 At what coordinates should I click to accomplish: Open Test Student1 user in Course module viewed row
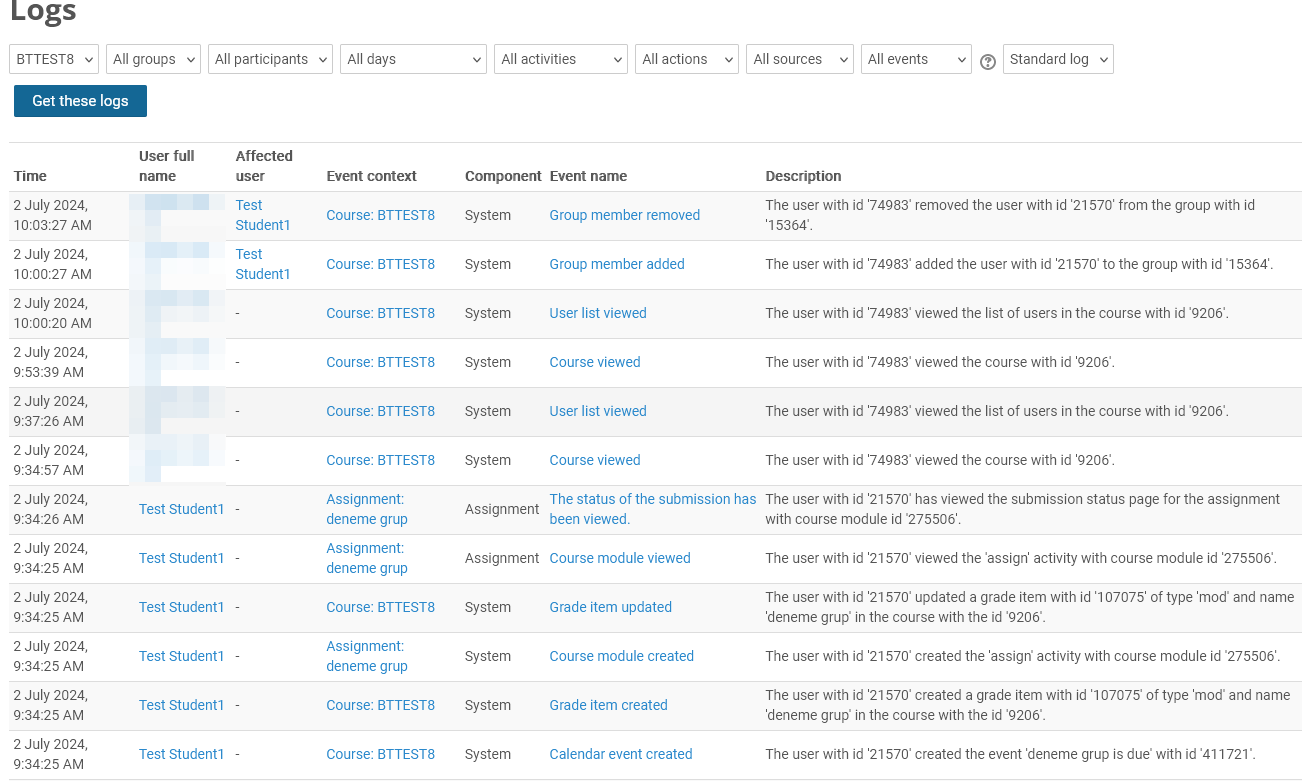pos(182,558)
